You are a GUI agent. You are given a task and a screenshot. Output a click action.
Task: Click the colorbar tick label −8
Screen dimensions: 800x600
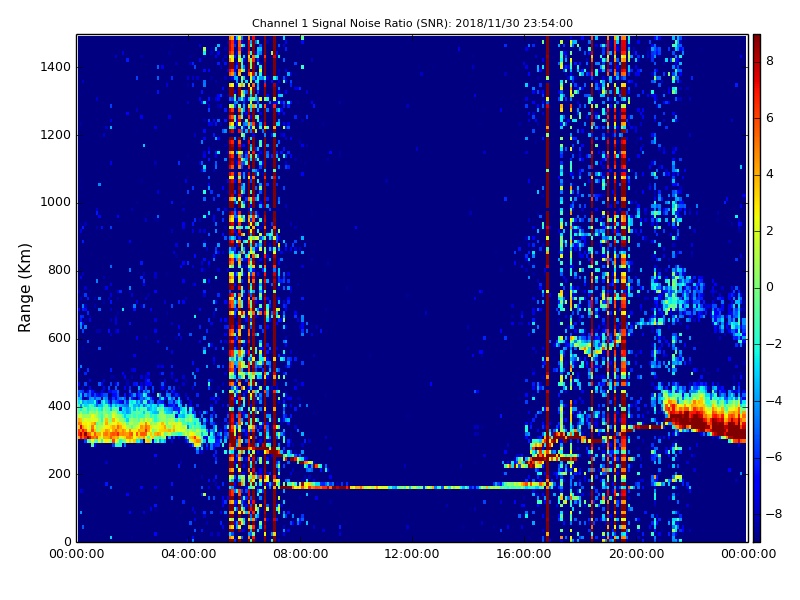click(774, 514)
